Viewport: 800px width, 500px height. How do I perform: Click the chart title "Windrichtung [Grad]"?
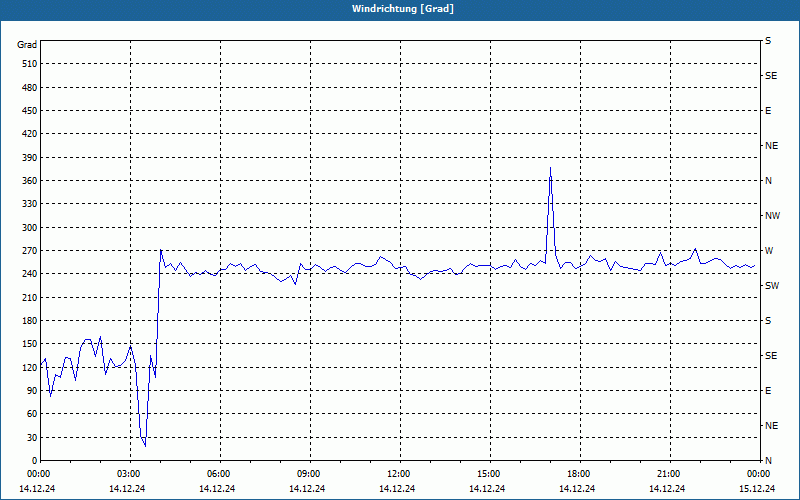pos(403,9)
